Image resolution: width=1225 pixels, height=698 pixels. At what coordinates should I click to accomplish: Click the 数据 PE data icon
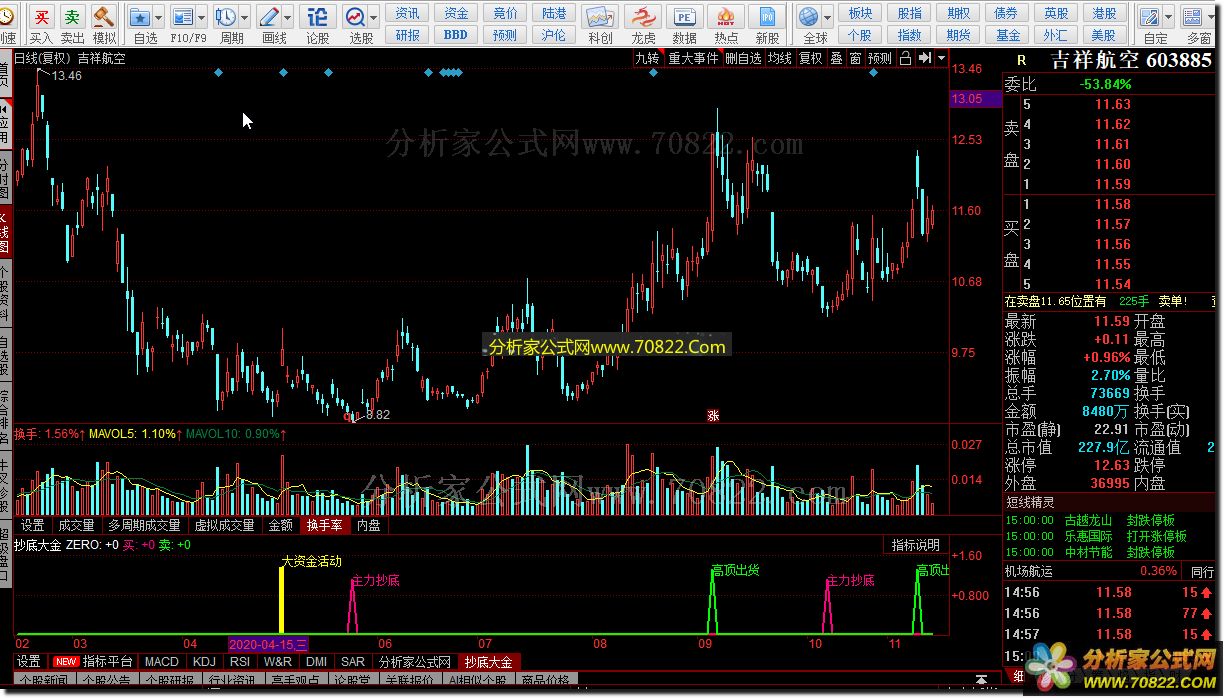(x=685, y=17)
